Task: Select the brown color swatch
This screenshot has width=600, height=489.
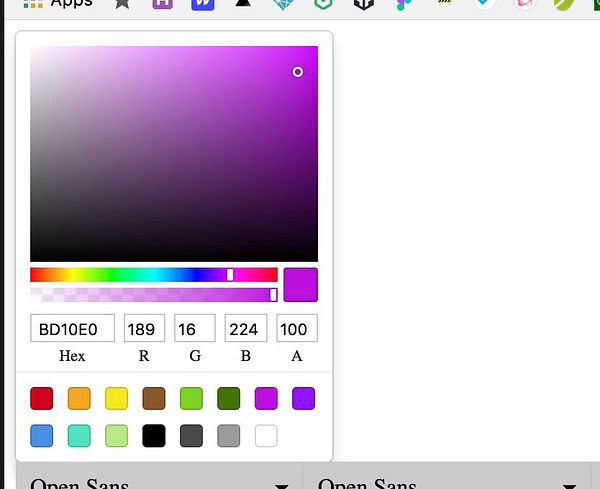Action: (x=154, y=398)
